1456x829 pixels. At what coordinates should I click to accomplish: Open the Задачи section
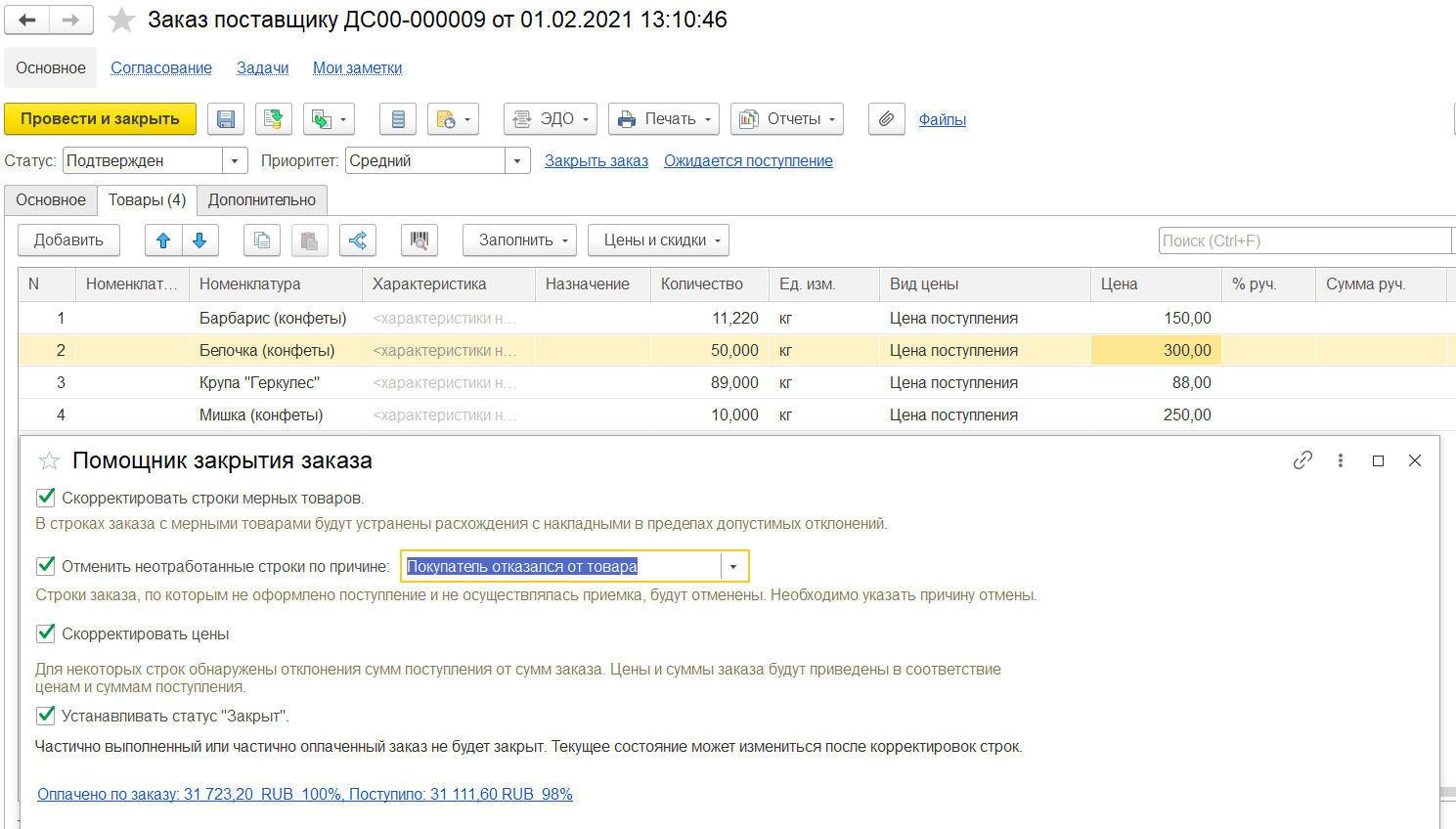263,67
